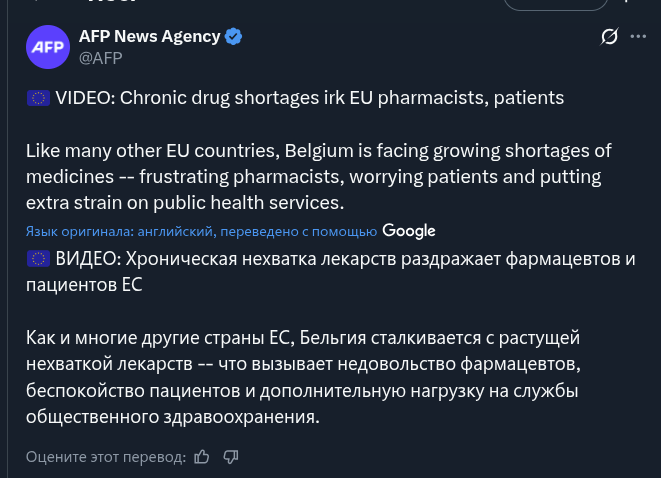The image size is (661, 478).
Task: Click the Google logo
Action: click(x=408, y=231)
